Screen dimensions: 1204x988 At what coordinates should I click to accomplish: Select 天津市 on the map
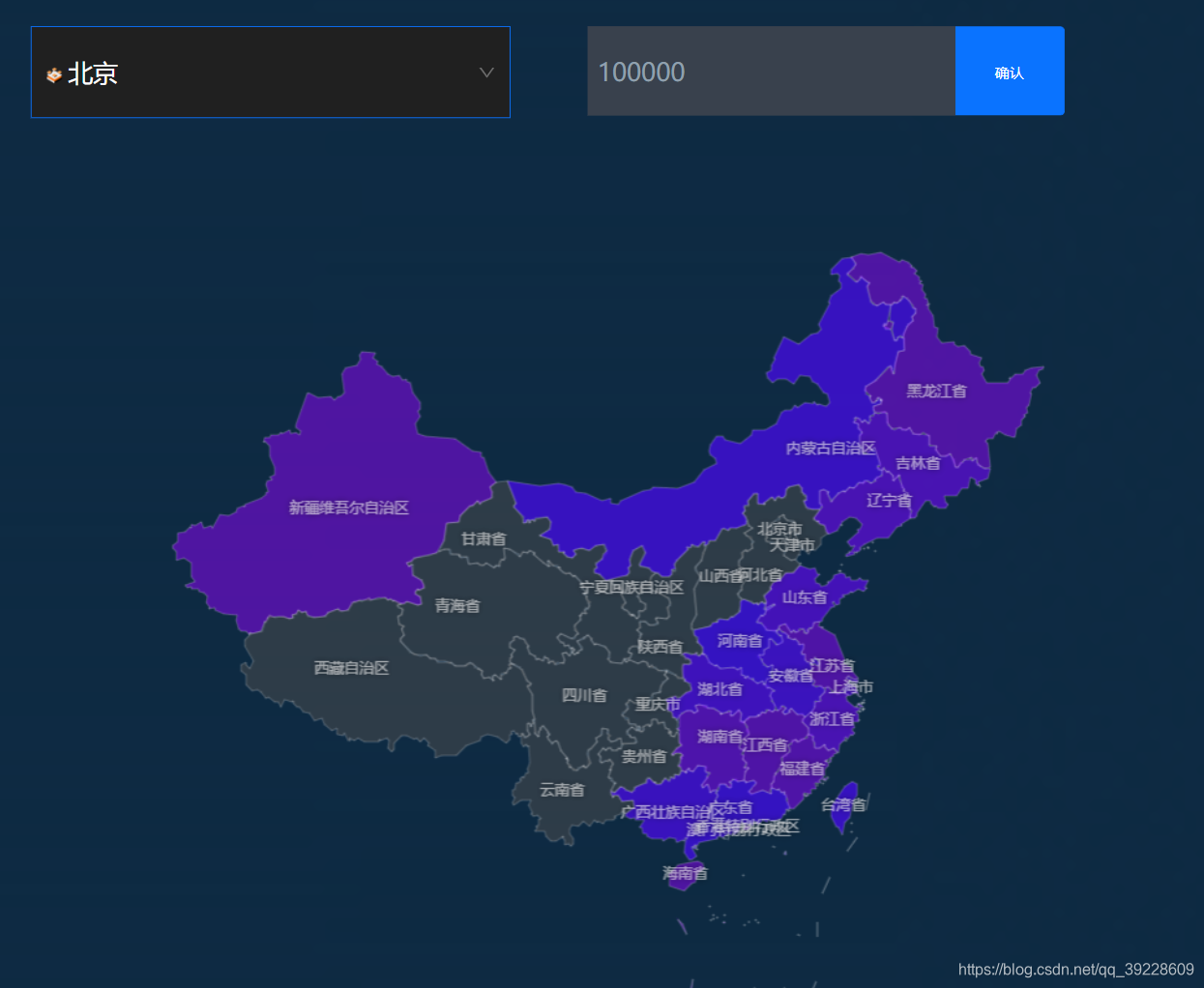[793, 545]
